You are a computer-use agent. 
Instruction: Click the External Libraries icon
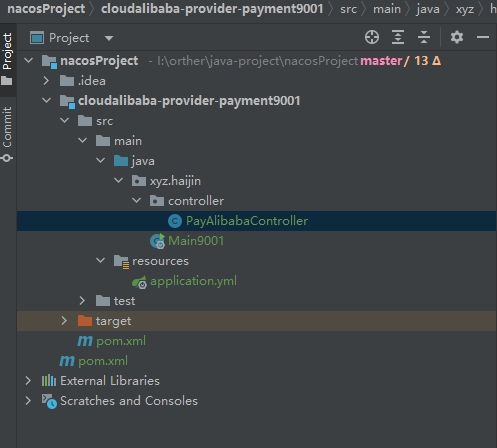49,380
